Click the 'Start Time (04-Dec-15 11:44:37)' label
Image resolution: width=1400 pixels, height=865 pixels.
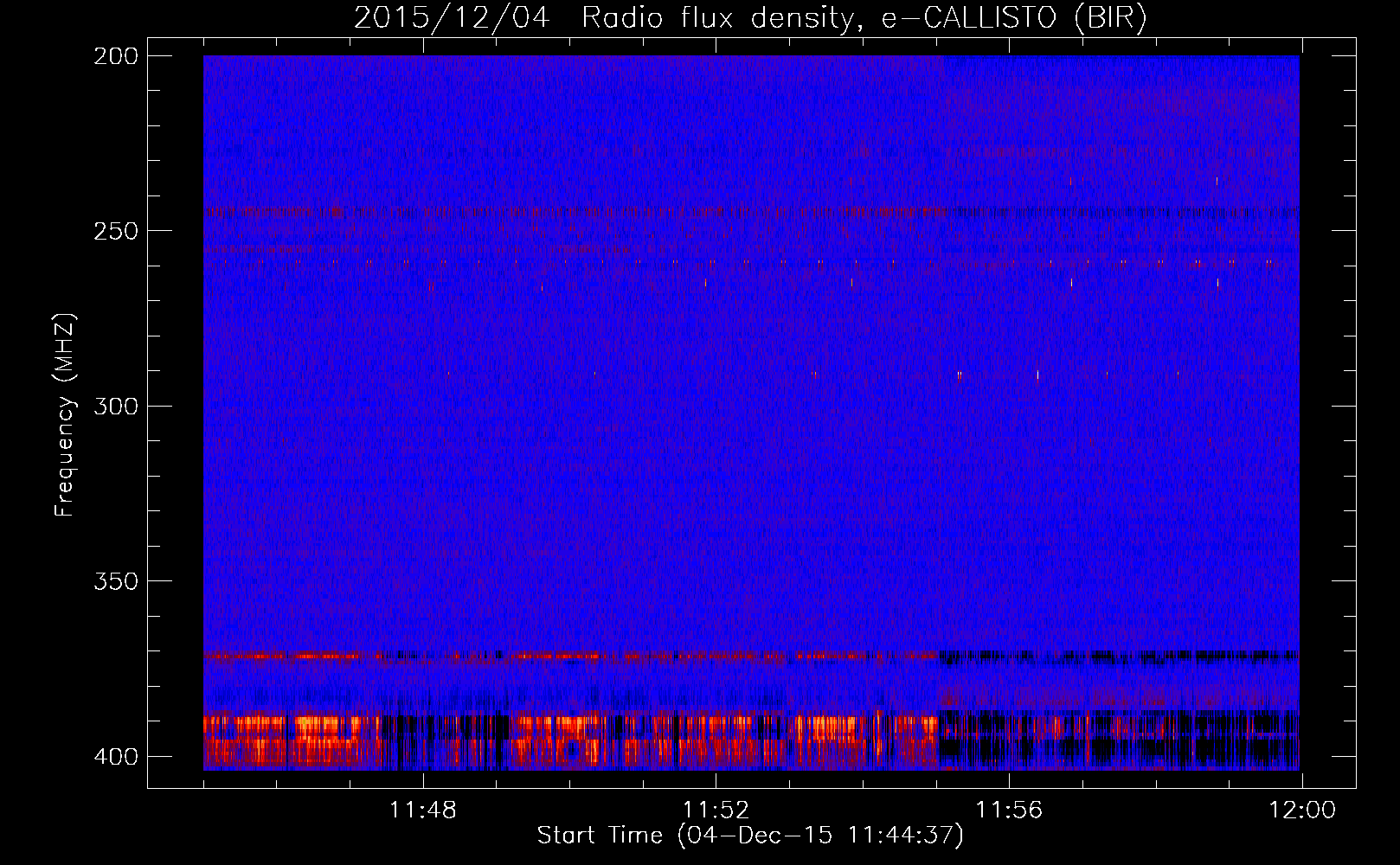pos(750,836)
